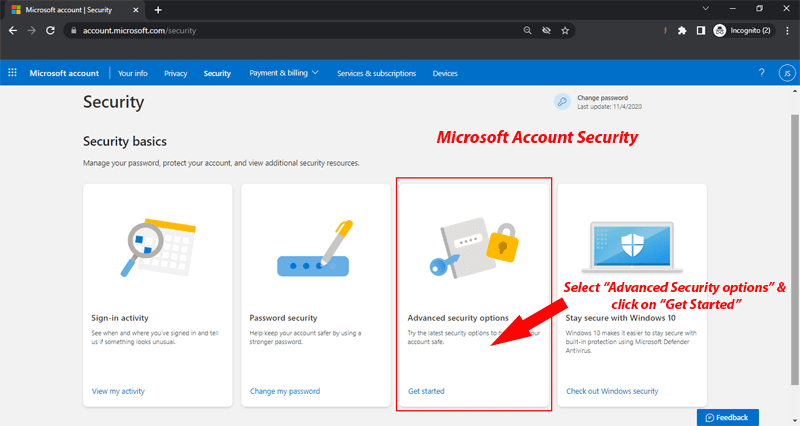800x426 pixels.
Task: Open the Devices menu item
Action: 445,73
